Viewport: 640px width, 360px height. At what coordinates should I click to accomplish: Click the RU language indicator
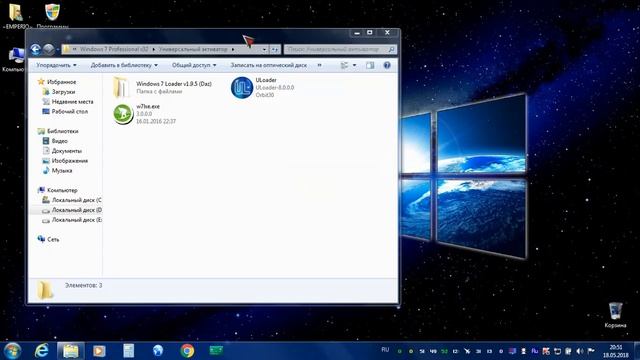[385, 350]
